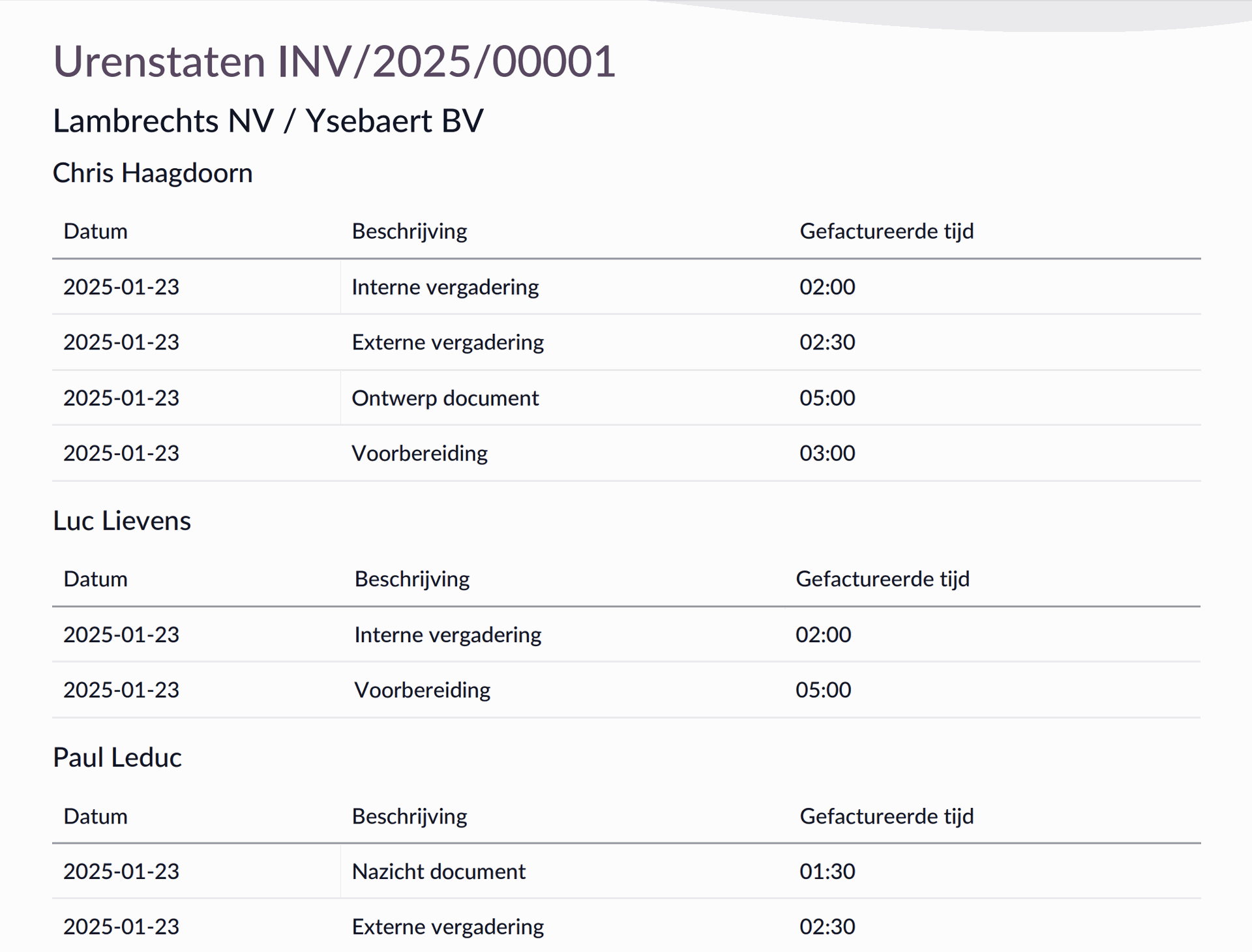Select the Ontwerp document row description
The image size is (1252, 952).
(x=445, y=398)
